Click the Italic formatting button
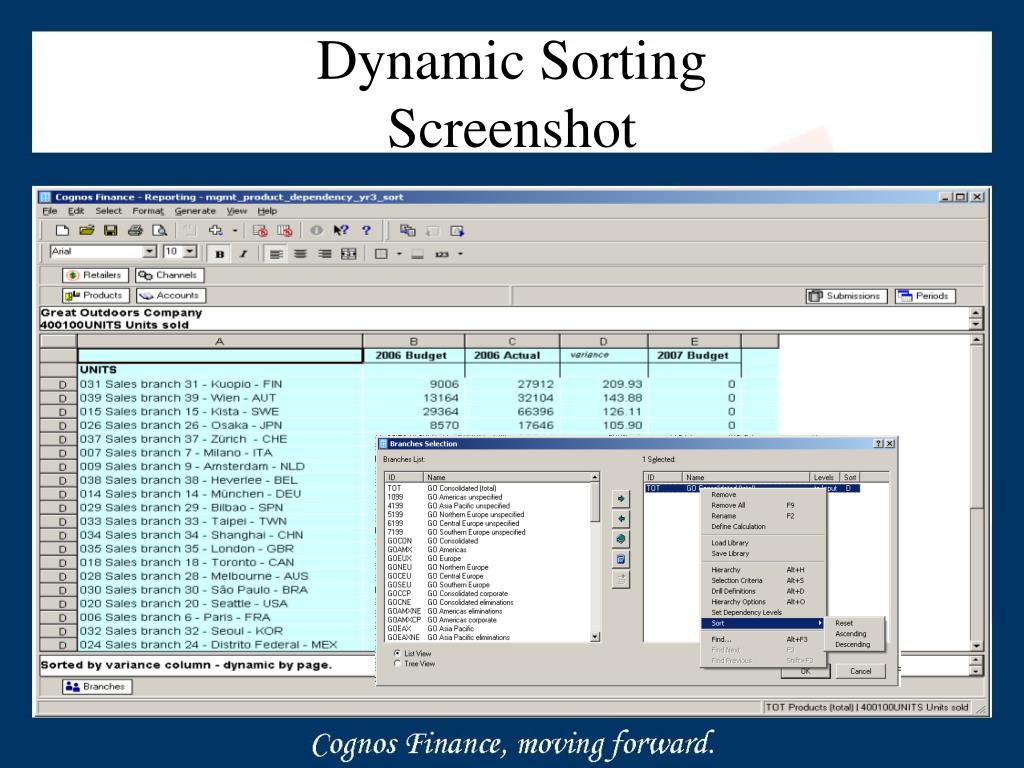The height and width of the screenshot is (768, 1024). point(241,254)
